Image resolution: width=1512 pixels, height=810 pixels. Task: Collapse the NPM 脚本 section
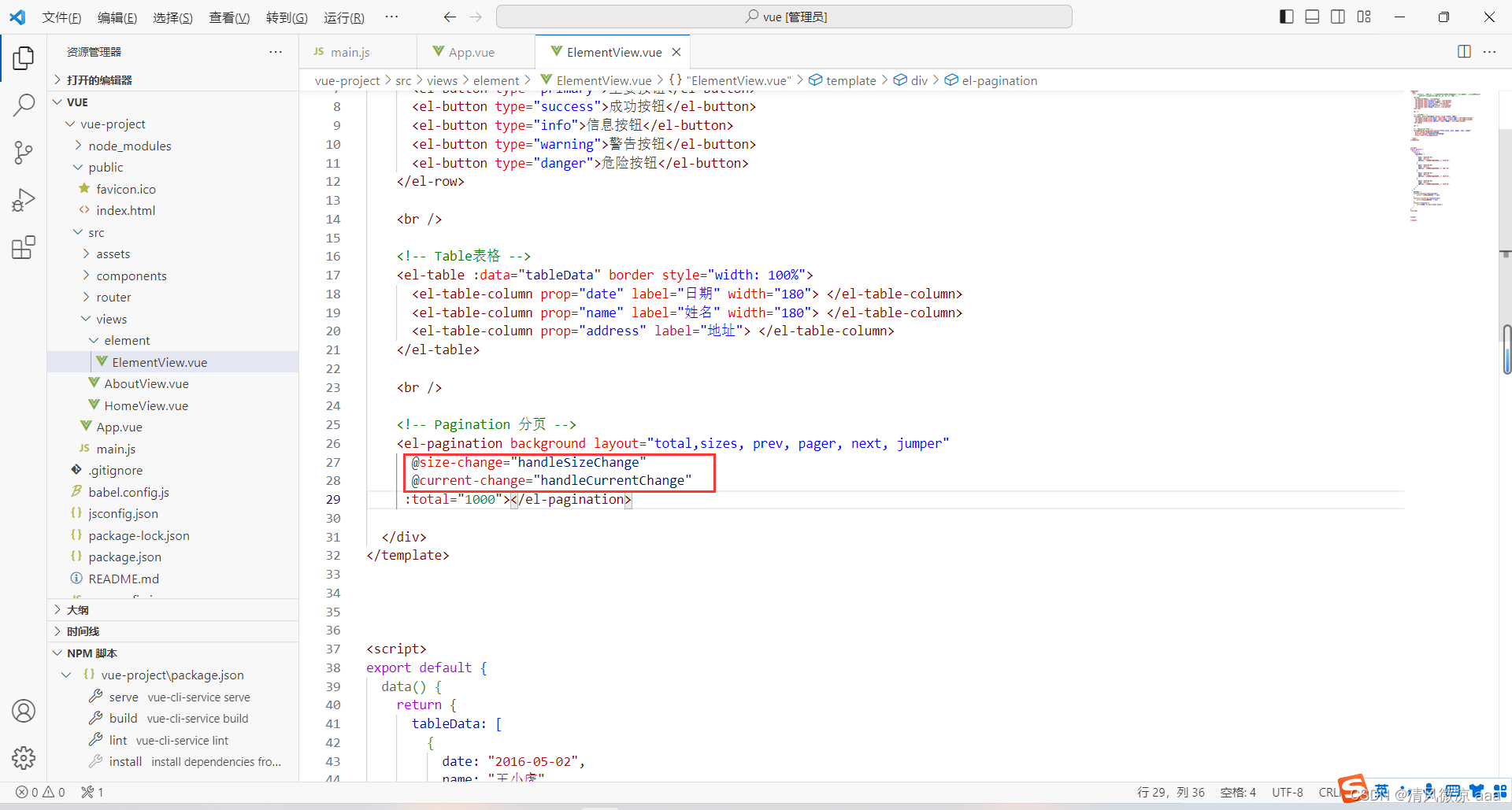pos(173,653)
